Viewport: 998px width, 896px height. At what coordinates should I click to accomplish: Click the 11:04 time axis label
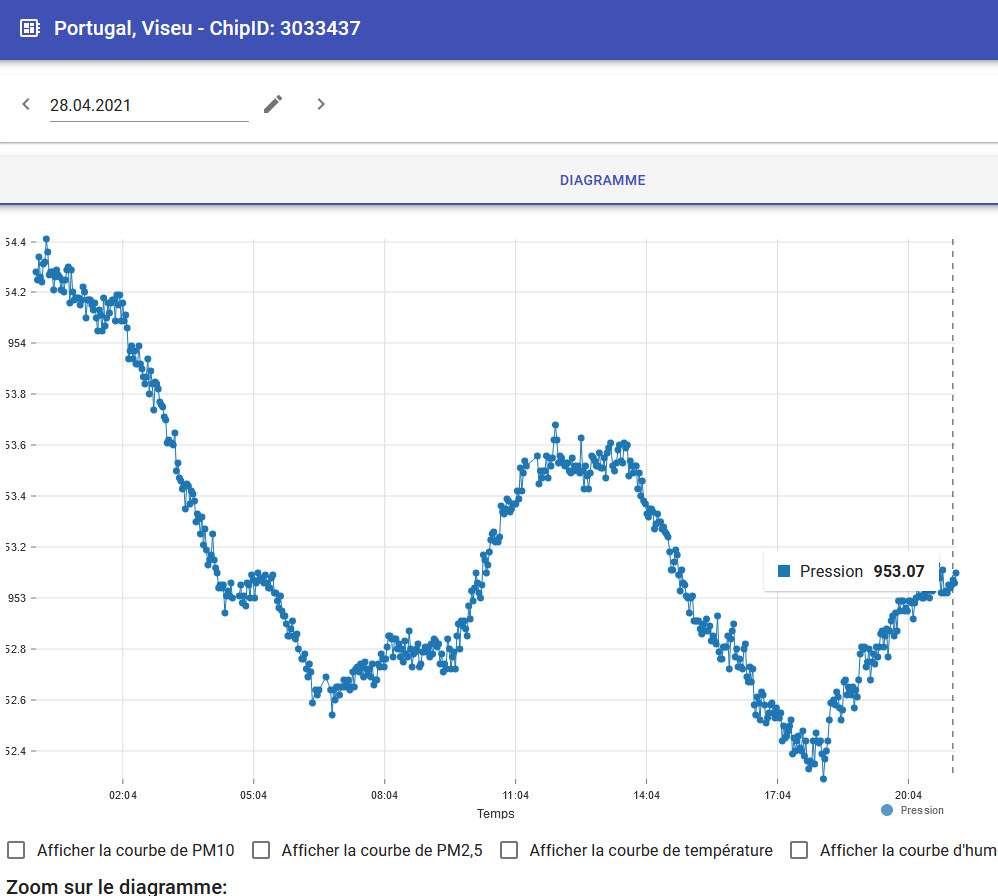tap(516, 795)
